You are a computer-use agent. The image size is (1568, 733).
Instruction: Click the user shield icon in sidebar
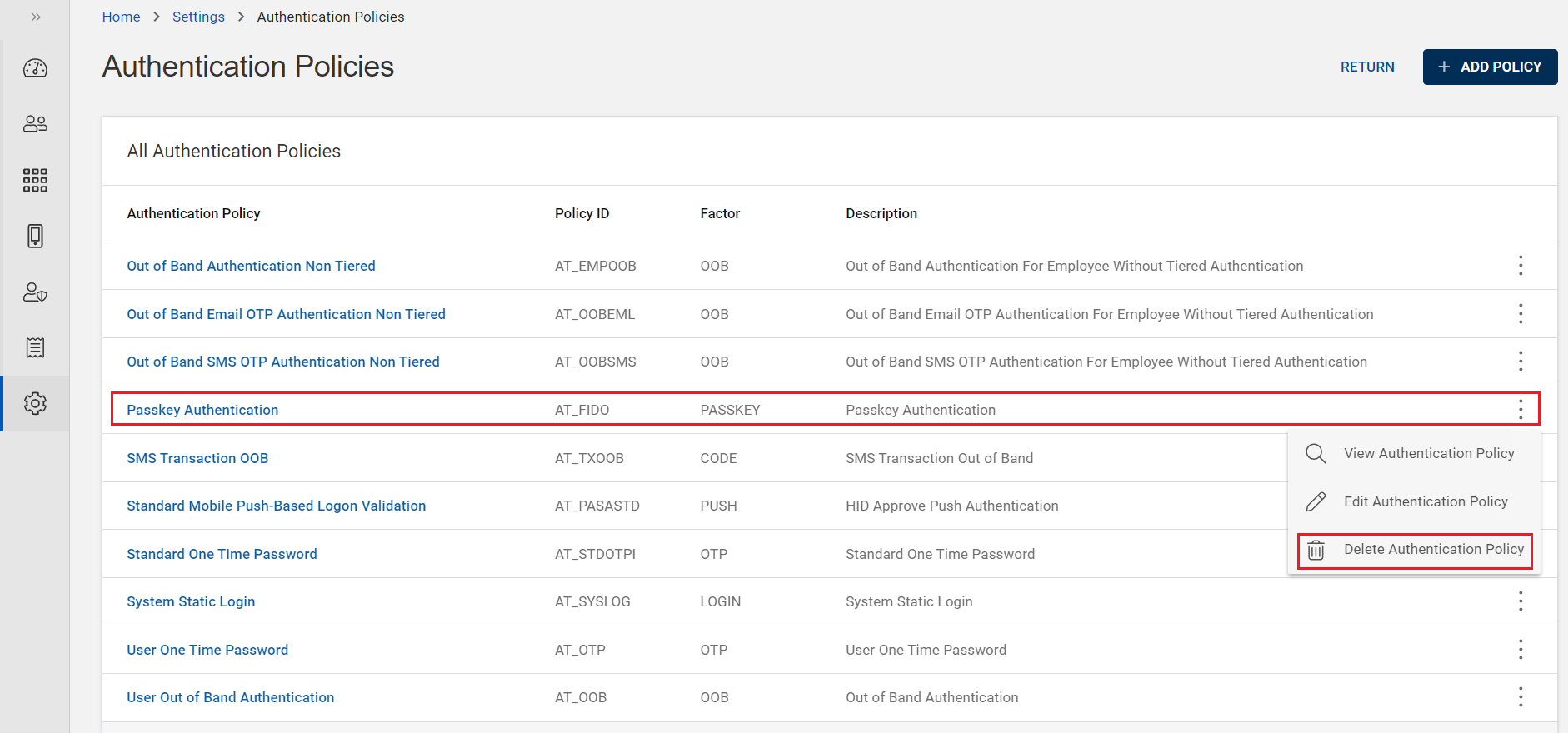tap(35, 292)
